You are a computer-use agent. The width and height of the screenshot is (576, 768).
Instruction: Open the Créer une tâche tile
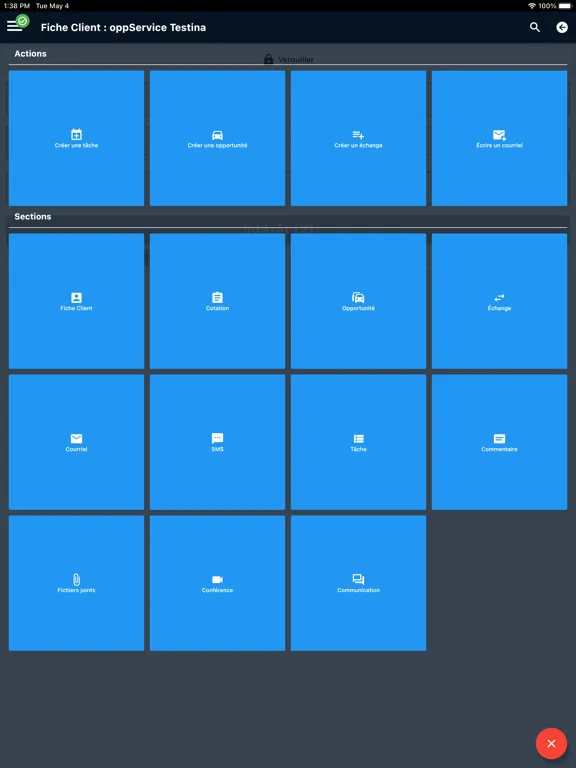[x=76, y=138]
